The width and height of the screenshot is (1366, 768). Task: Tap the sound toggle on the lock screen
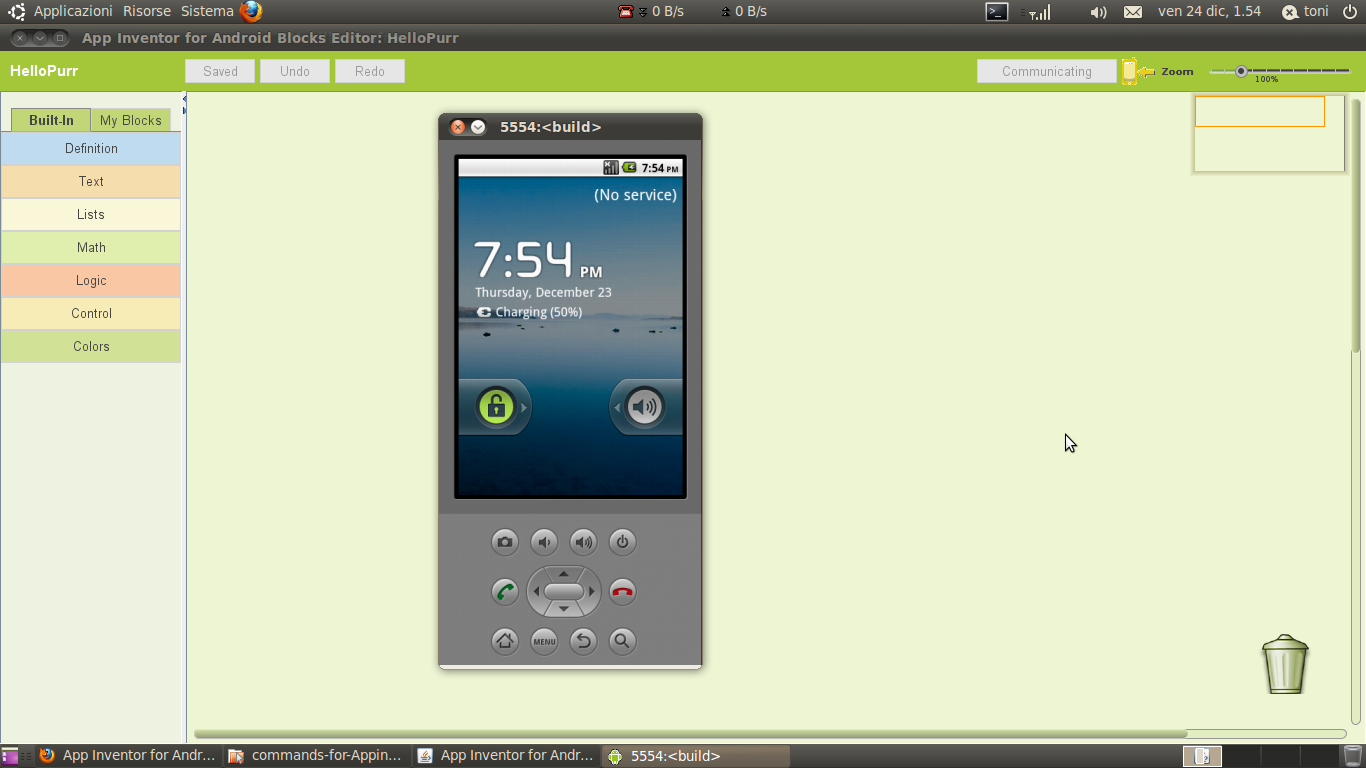pyautogui.click(x=645, y=407)
